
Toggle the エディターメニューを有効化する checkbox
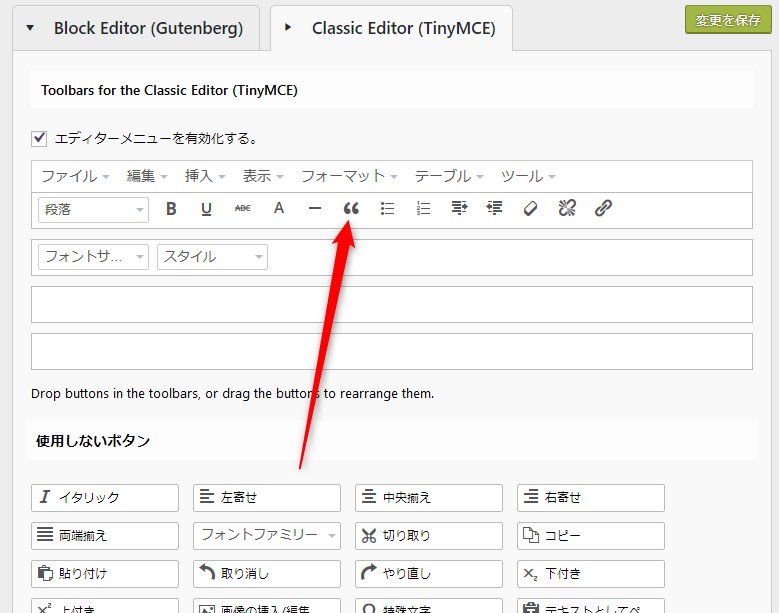coord(40,138)
